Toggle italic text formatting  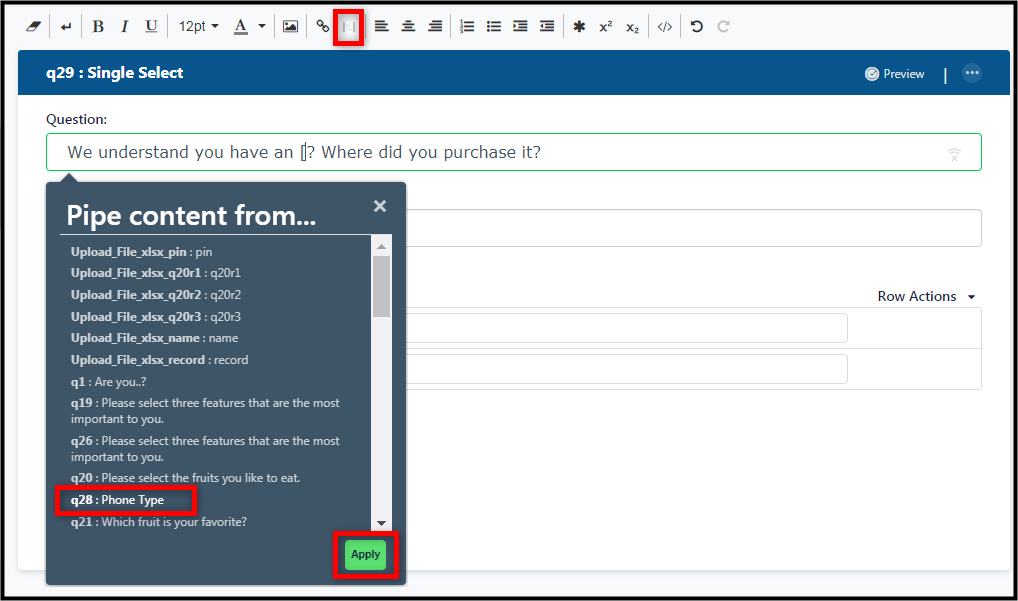[x=124, y=27]
